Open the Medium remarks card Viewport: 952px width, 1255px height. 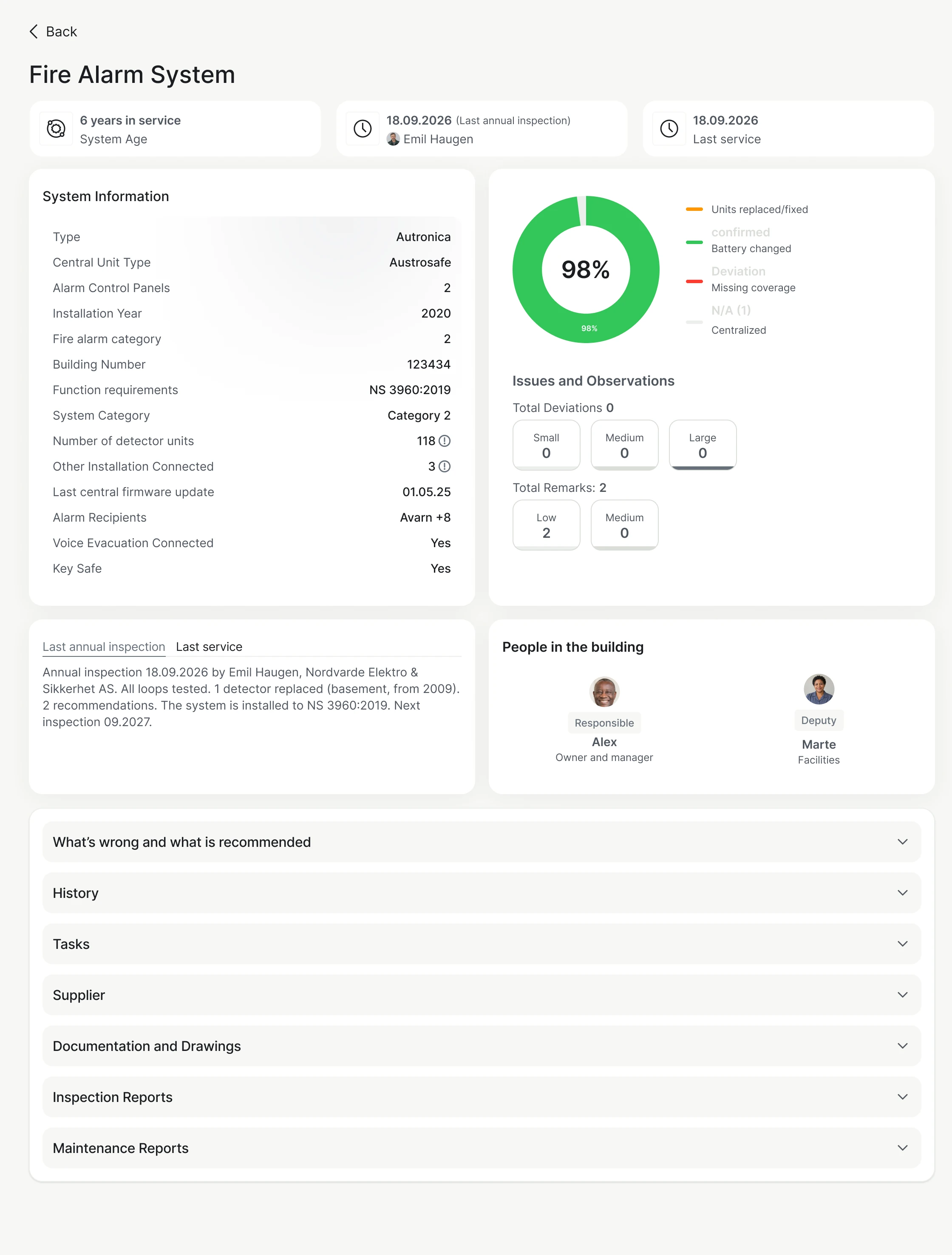tap(624, 525)
